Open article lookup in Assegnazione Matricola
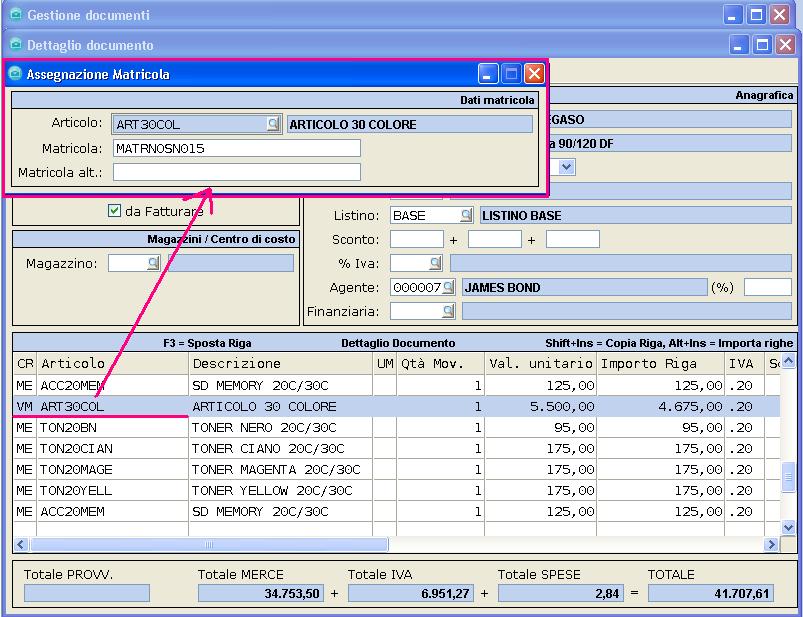This screenshot has width=803, height=617. (273, 123)
